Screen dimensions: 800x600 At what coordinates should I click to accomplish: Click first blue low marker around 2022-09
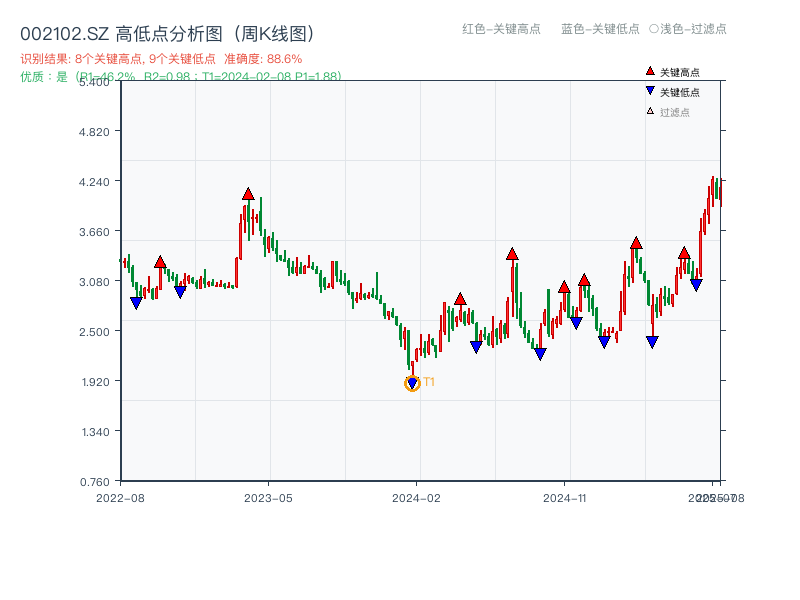click(136, 303)
